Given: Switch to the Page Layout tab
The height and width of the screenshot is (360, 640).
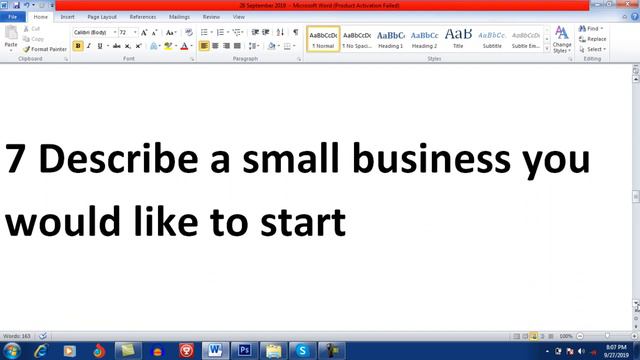Looking at the screenshot, I should pyautogui.click(x=102, y=17).
